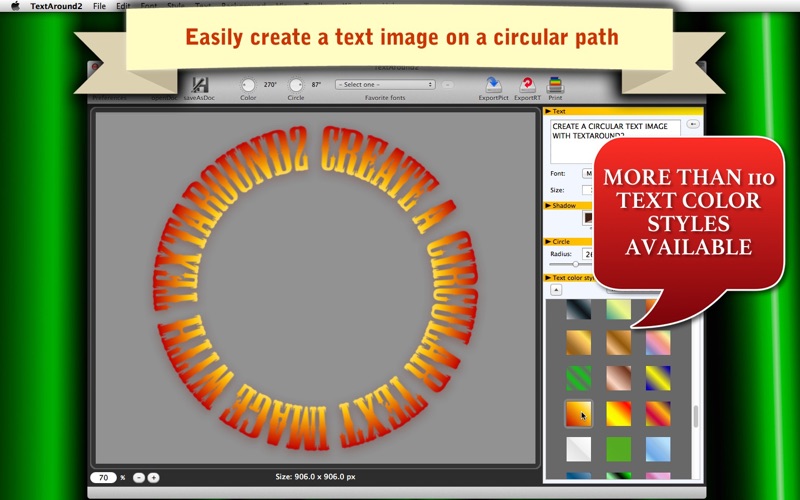Select the yellow-red diagonal gradient style
Viewport: 800px width, 500px height.
(x=618, y=414)
